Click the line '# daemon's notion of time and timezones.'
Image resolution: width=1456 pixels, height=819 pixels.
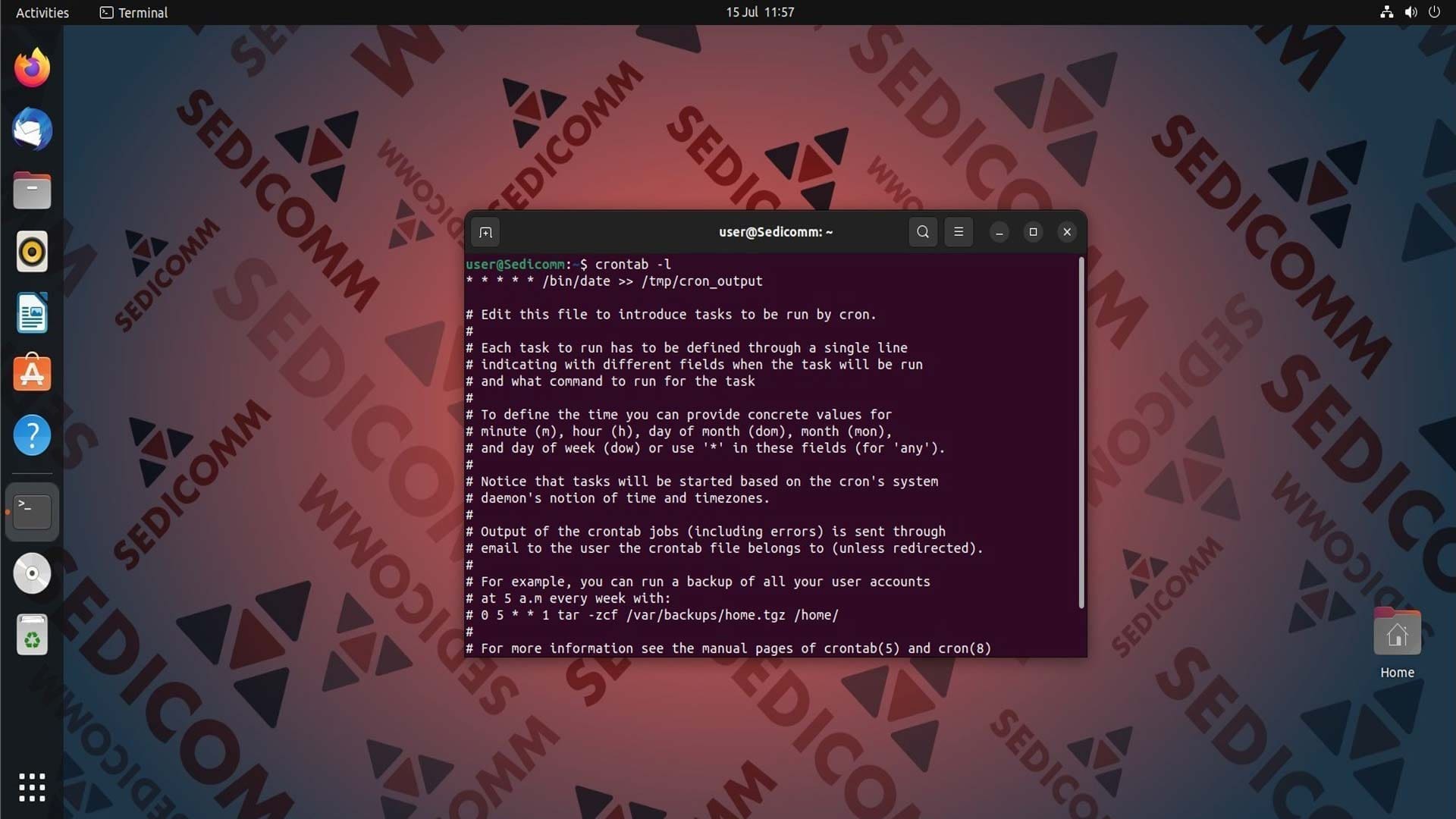618,498
